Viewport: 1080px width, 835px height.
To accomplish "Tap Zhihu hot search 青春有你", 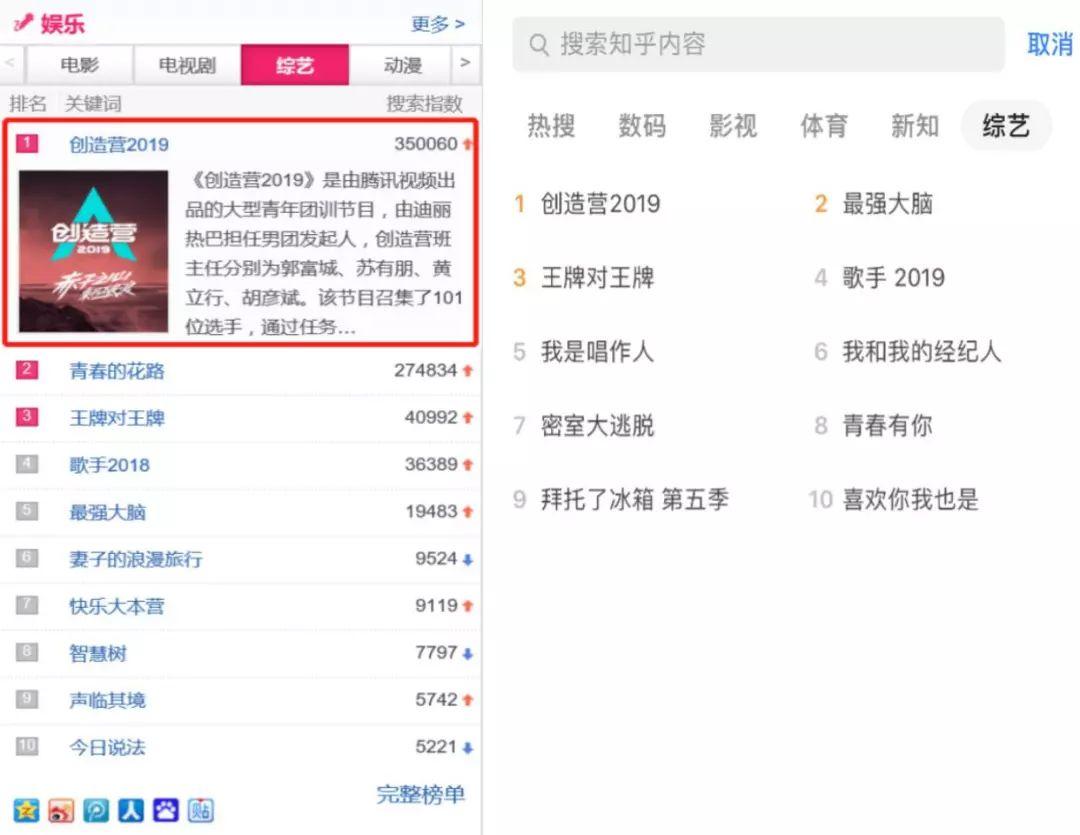I will (x=887, y=425).
